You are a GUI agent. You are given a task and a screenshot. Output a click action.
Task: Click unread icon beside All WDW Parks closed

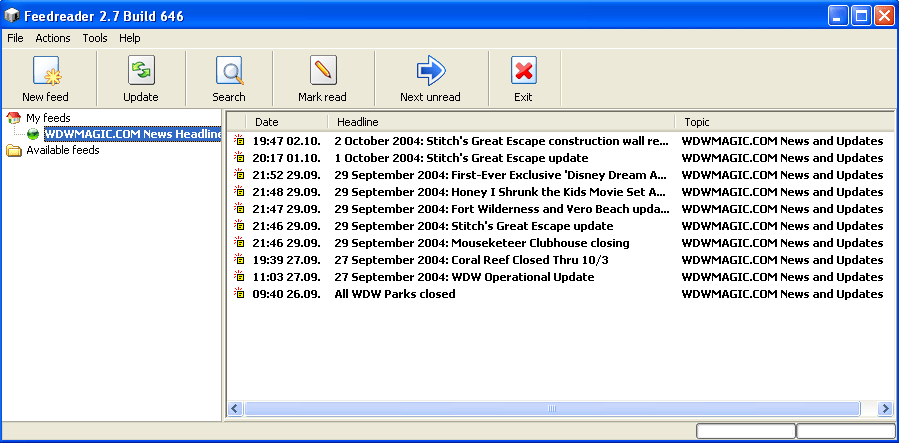(x=239, y=294)
